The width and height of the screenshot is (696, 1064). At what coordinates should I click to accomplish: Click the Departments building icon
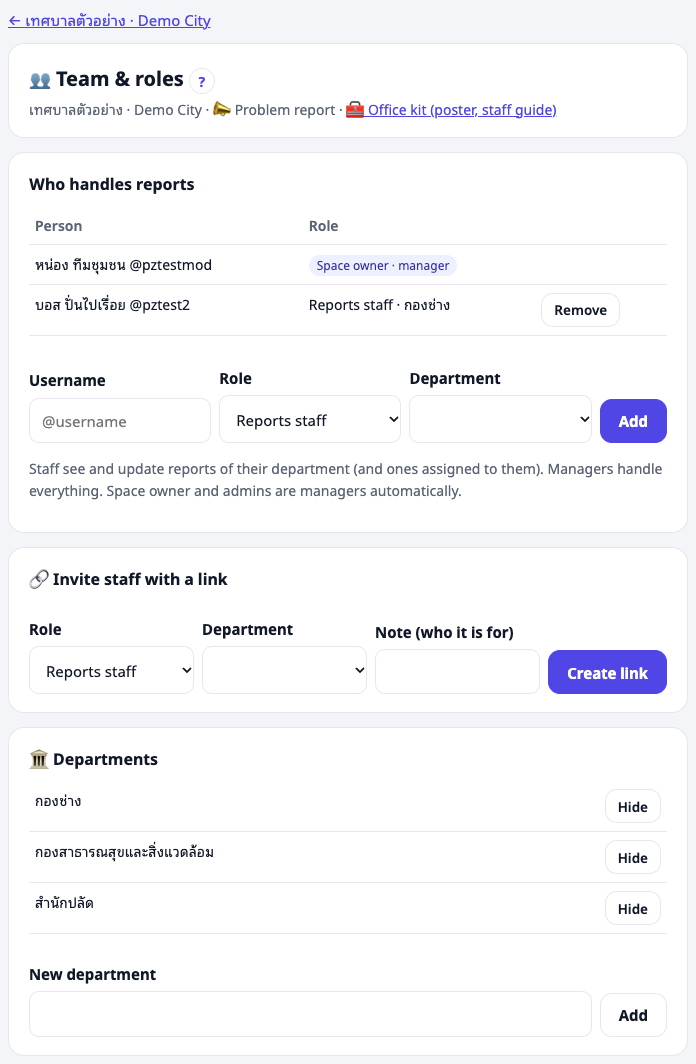(x=39, y=759)
